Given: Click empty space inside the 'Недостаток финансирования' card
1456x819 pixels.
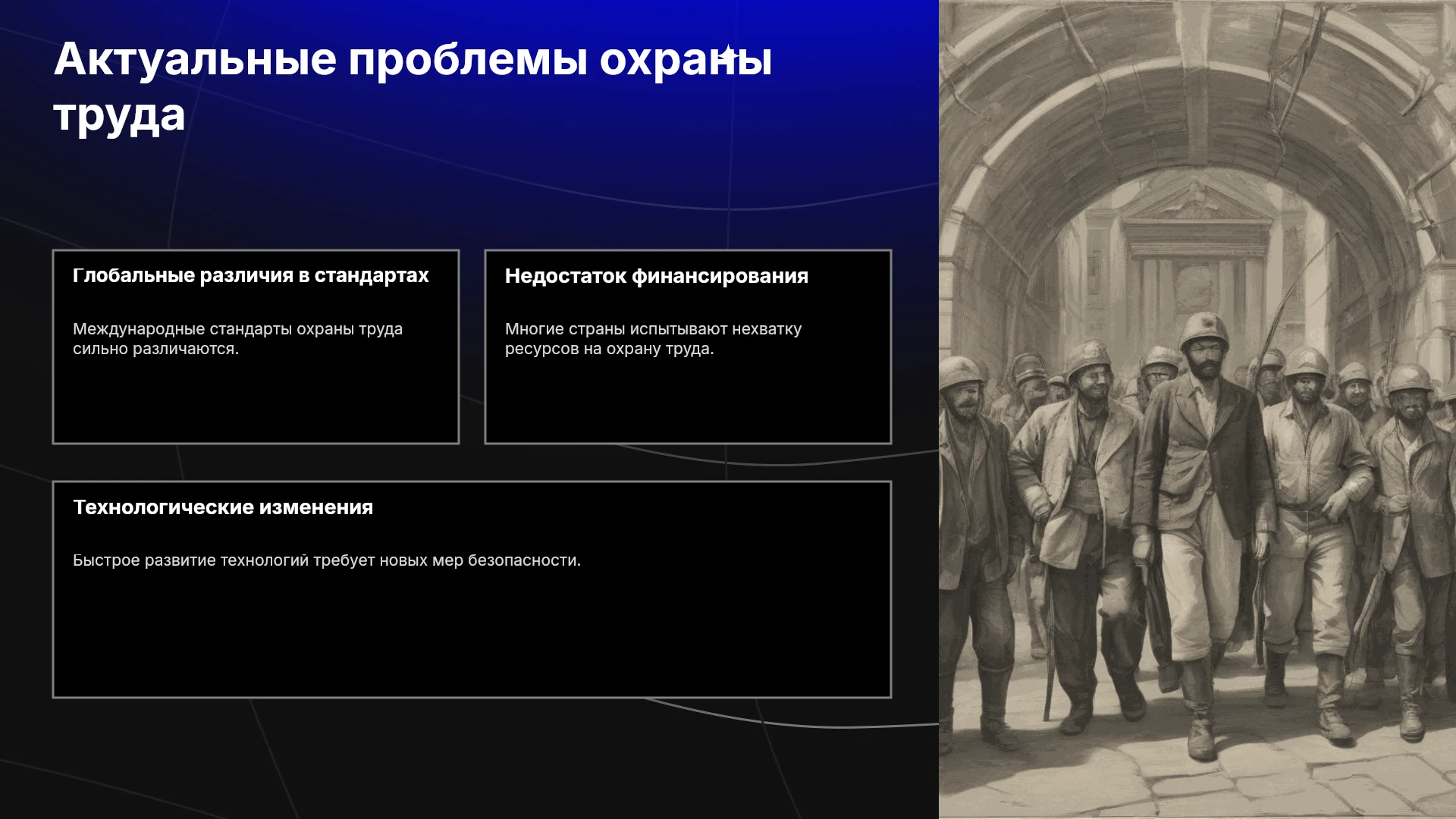Looking at the screenshot, I should click(x=688, y=402).
